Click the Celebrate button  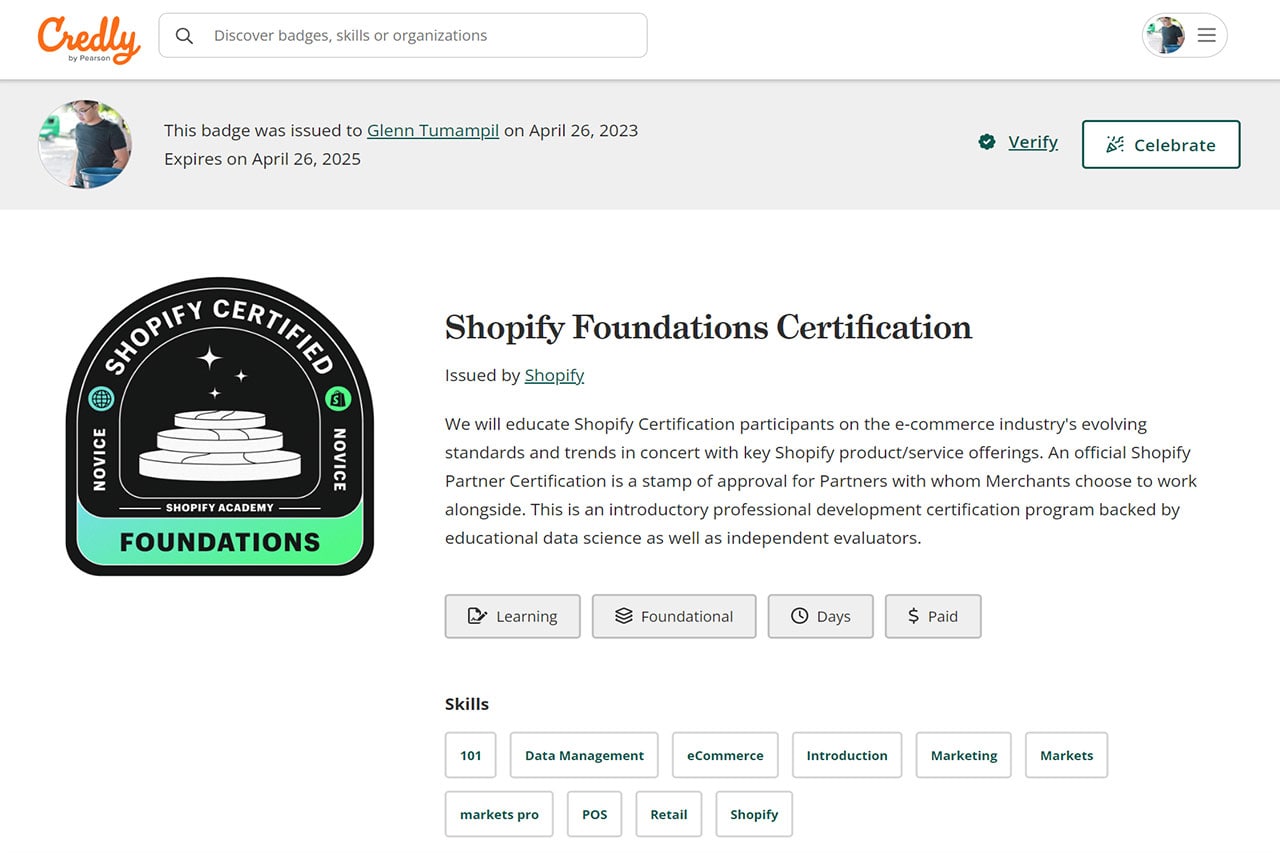point(1161,144)
